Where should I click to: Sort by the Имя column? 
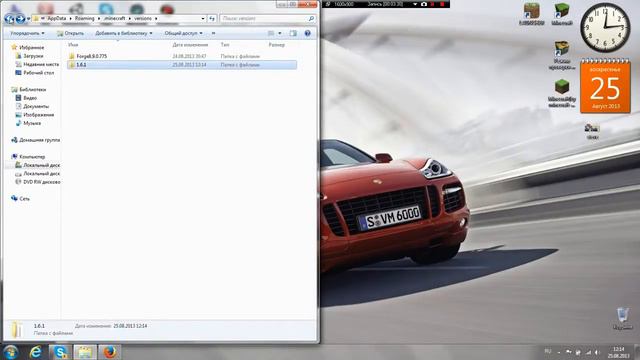73,45
